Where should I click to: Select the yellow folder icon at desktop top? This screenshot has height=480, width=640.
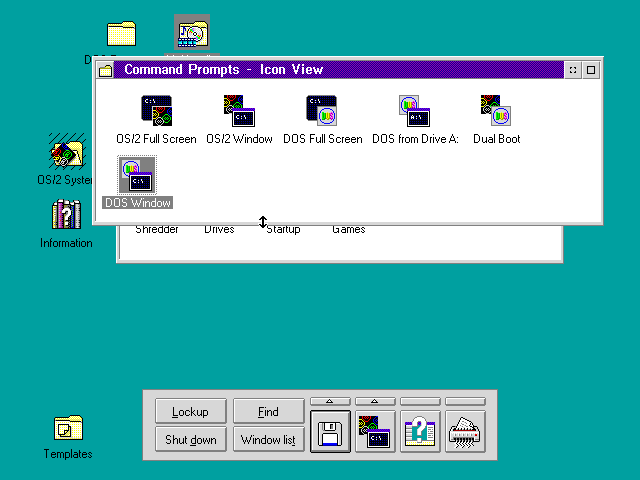(x=121, y=33)
